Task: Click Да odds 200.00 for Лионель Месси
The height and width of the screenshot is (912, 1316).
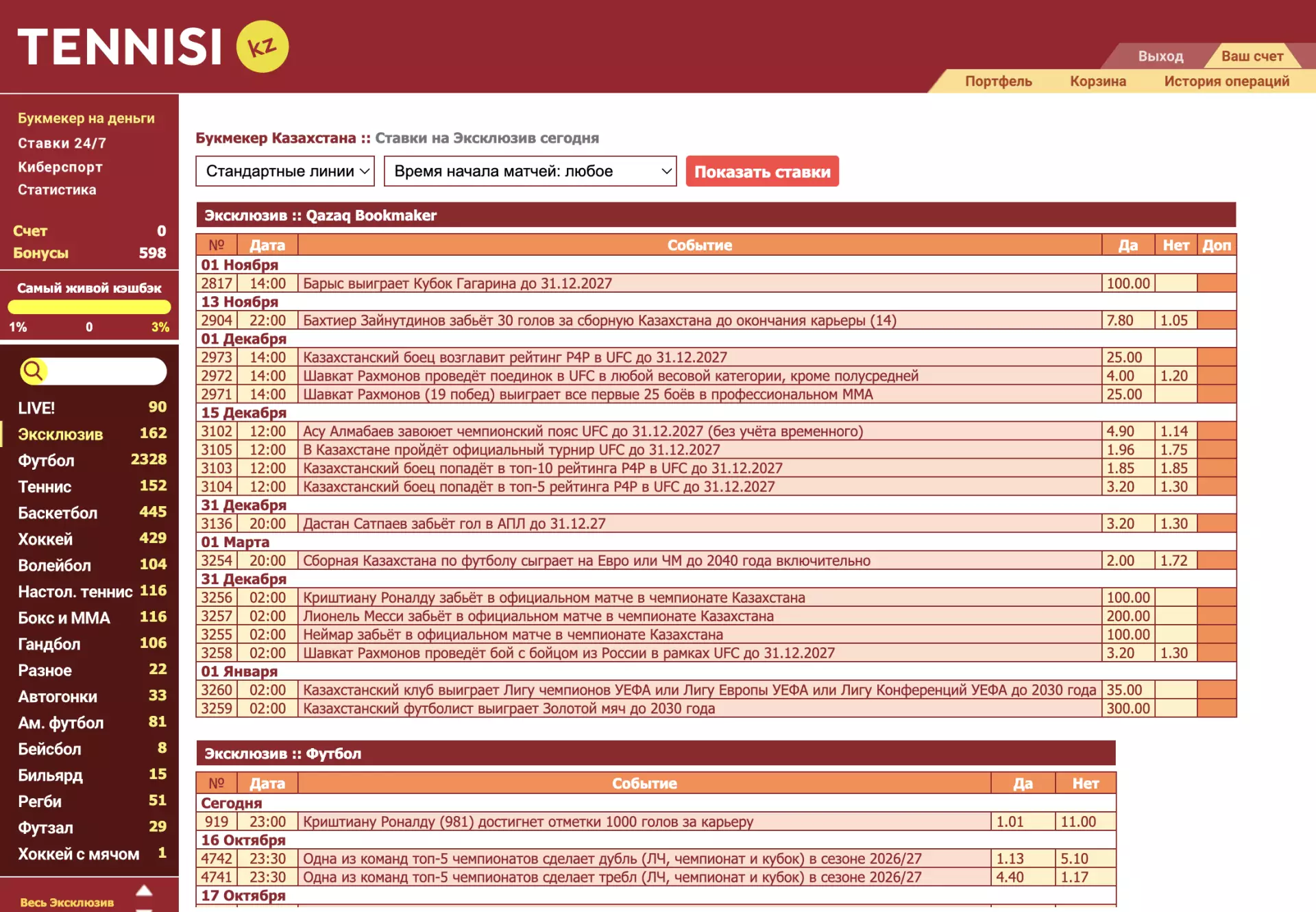Action: click(x=1128, y=616)
